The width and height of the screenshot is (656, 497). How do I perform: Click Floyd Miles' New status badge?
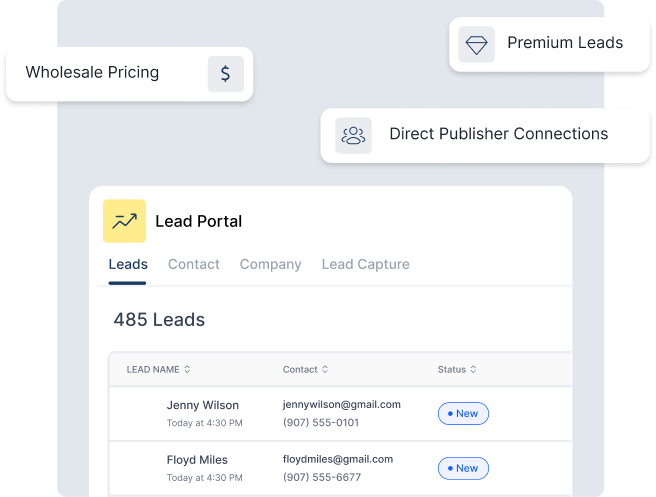[463, 468]
